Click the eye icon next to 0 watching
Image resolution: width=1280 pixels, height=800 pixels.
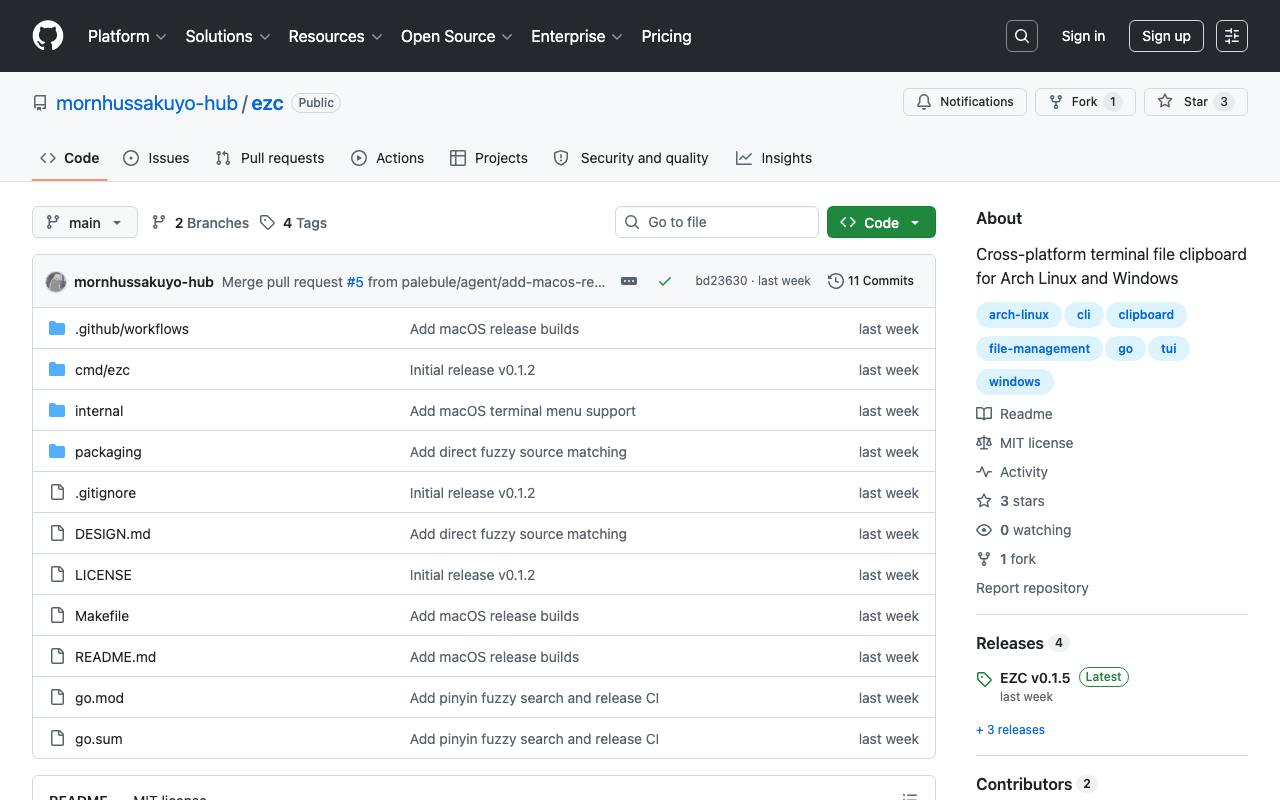pos(984,530)
